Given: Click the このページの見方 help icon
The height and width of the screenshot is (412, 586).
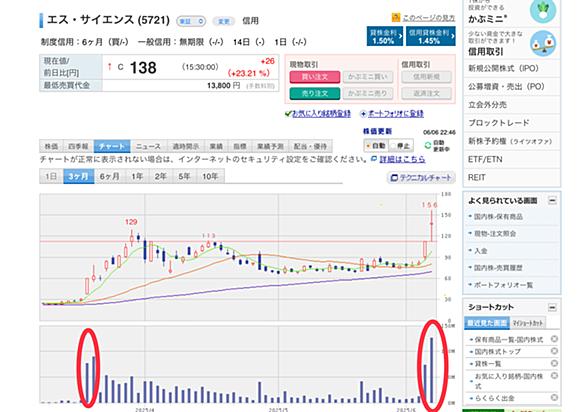Looking at the screenshot, I should (396, 18).
